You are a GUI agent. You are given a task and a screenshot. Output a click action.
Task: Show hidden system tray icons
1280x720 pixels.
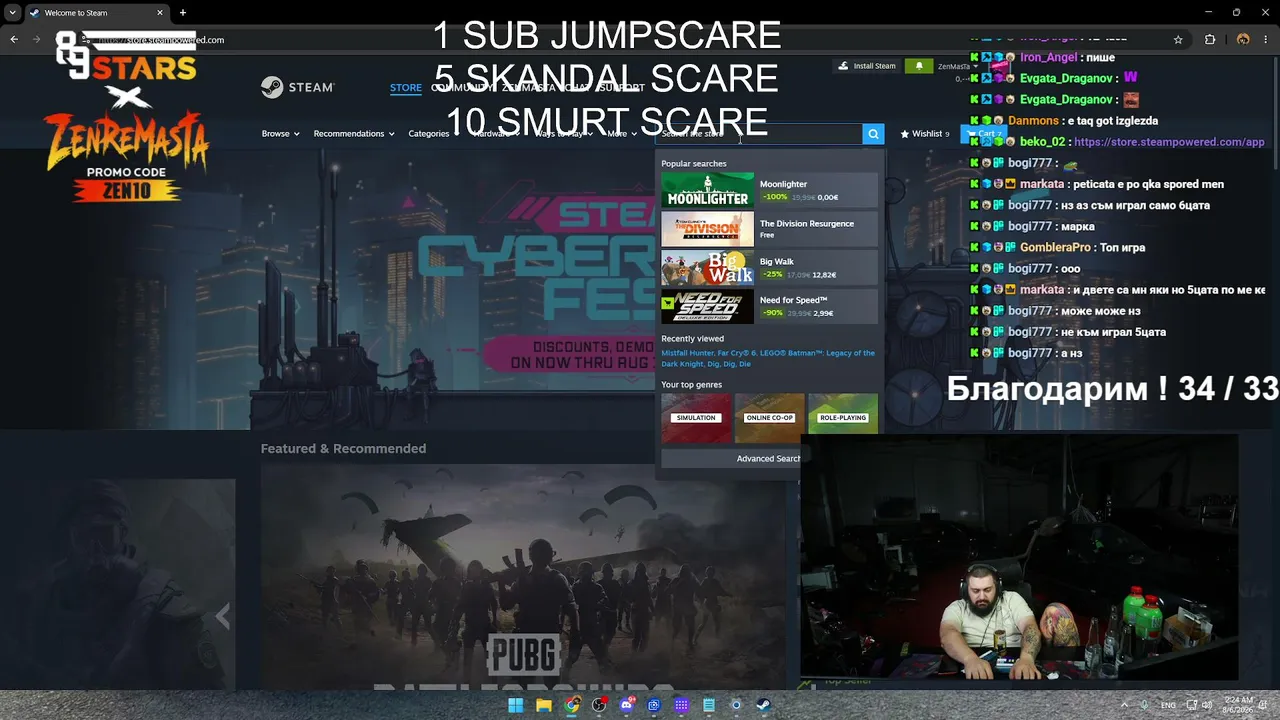pos(1124,705)
